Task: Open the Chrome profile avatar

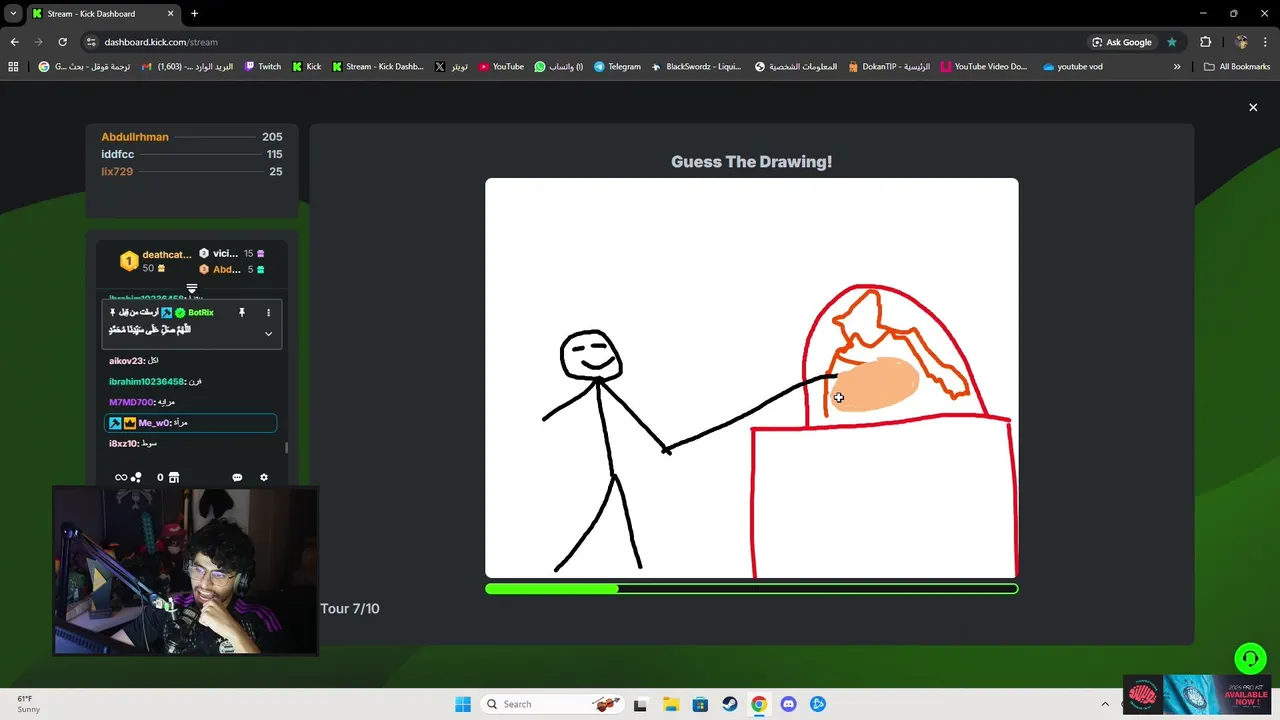Action: [1242, 42]
